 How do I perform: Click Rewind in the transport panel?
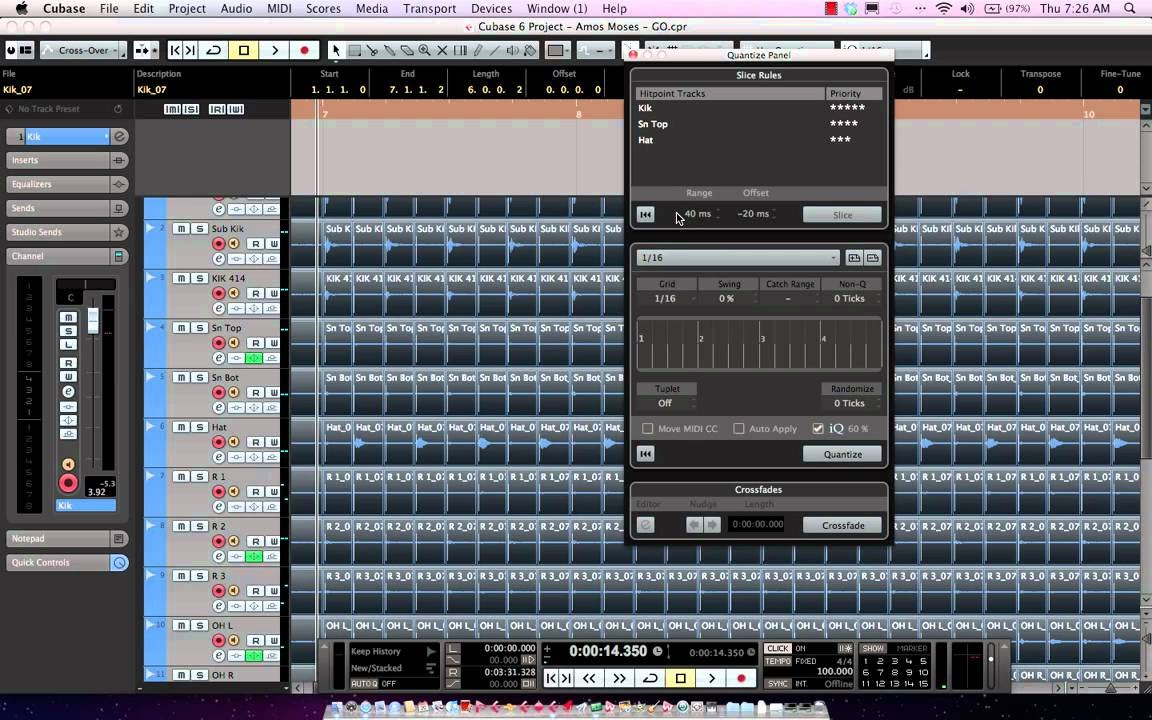pos(589,678)
